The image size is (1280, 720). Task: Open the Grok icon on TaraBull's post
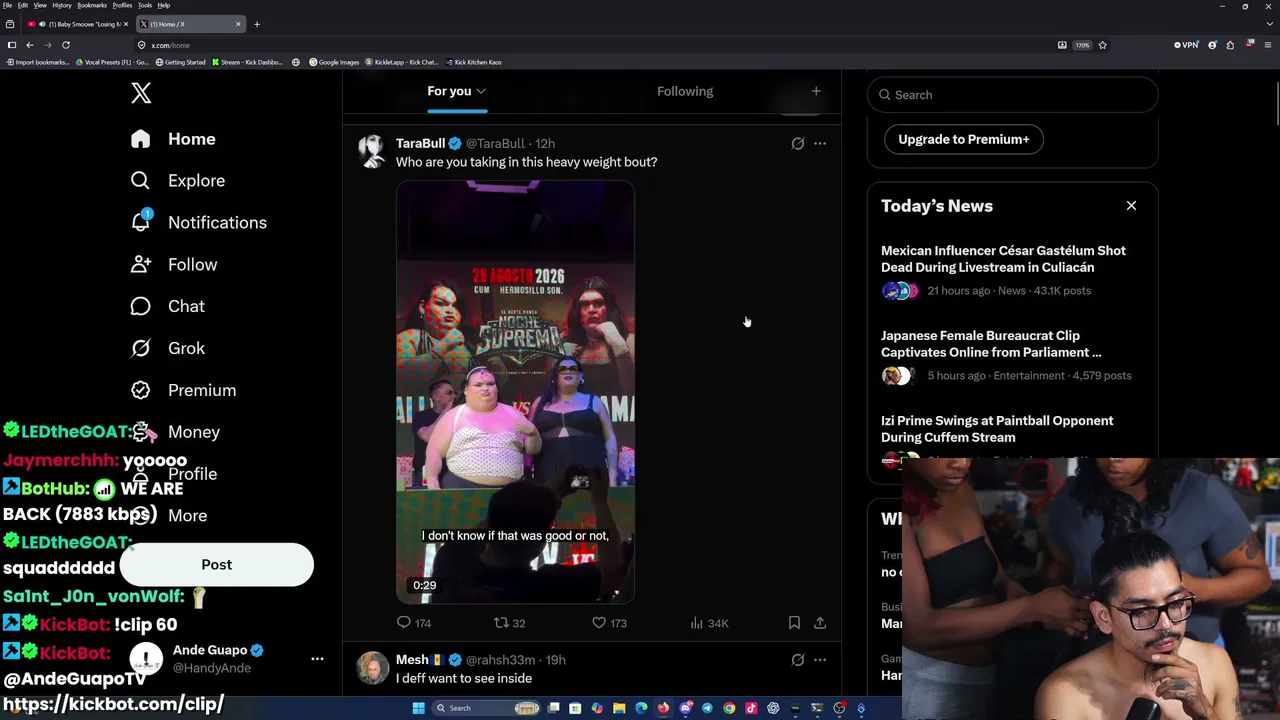[798, 144]
